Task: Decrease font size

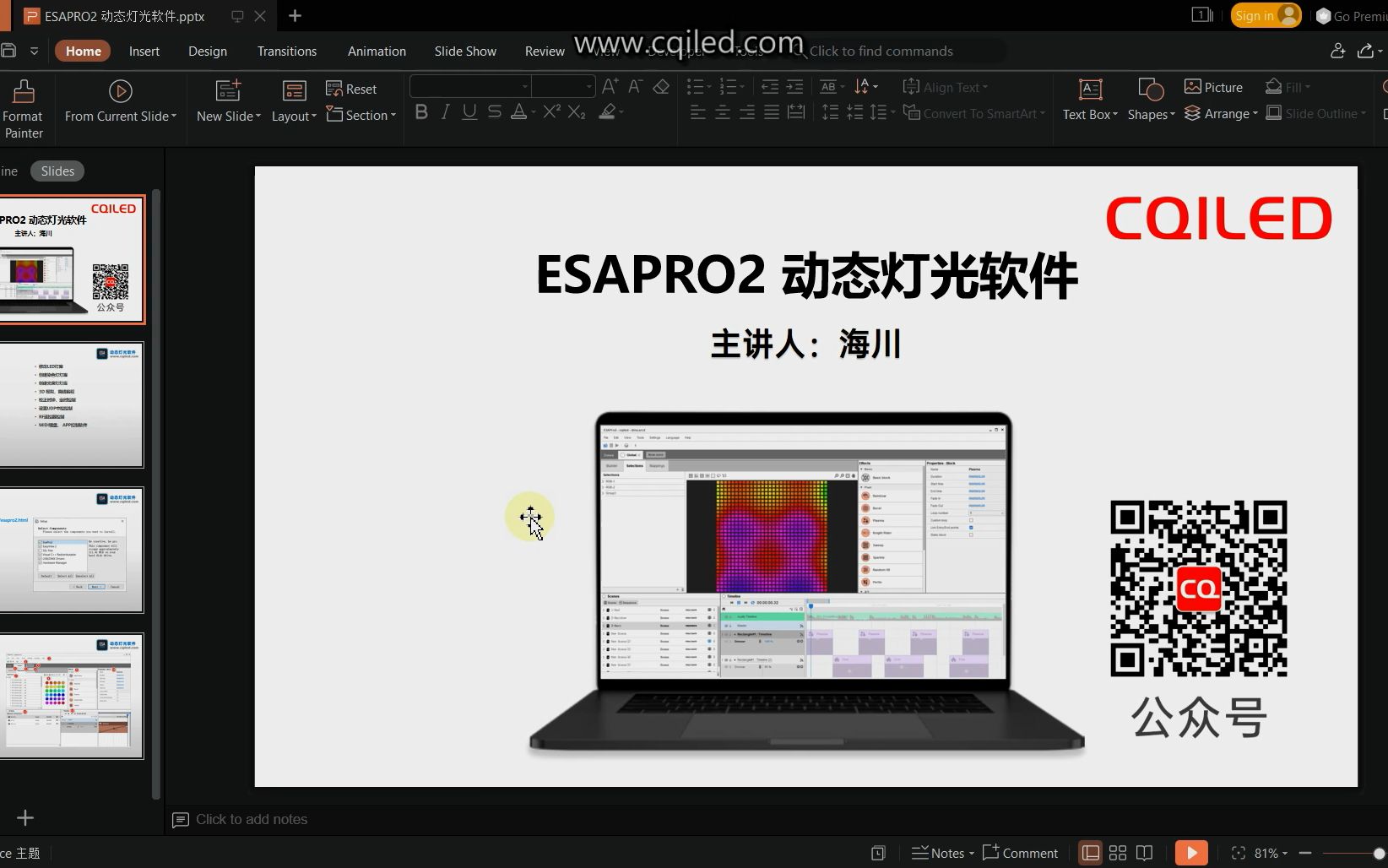Action: tap(635, 86)
